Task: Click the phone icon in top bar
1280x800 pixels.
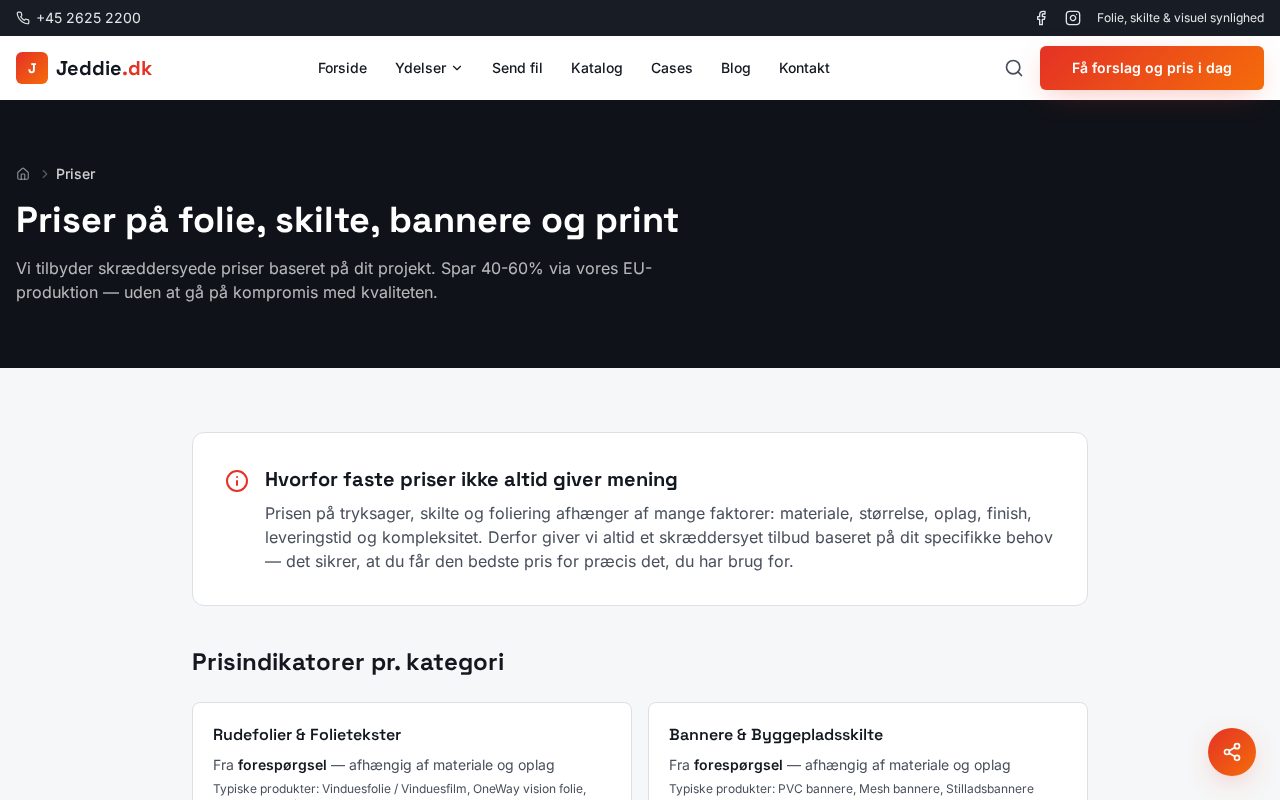Action: (x=23, y=18)
